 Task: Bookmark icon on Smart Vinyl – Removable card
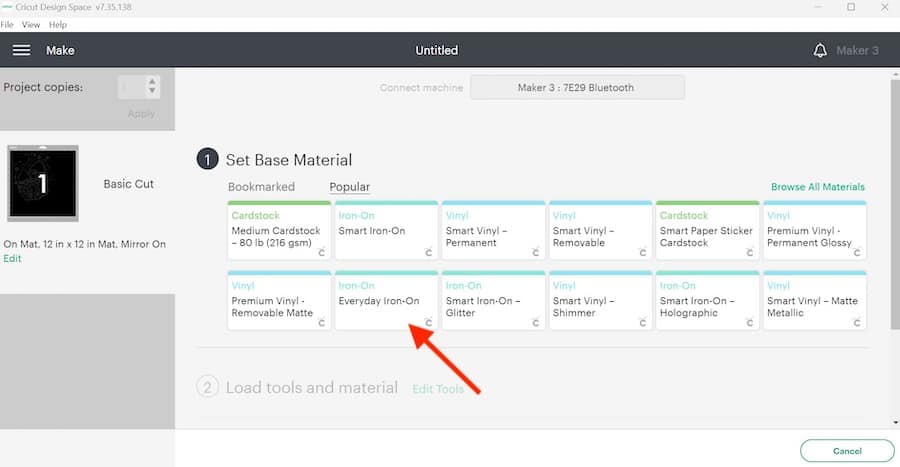643,252
